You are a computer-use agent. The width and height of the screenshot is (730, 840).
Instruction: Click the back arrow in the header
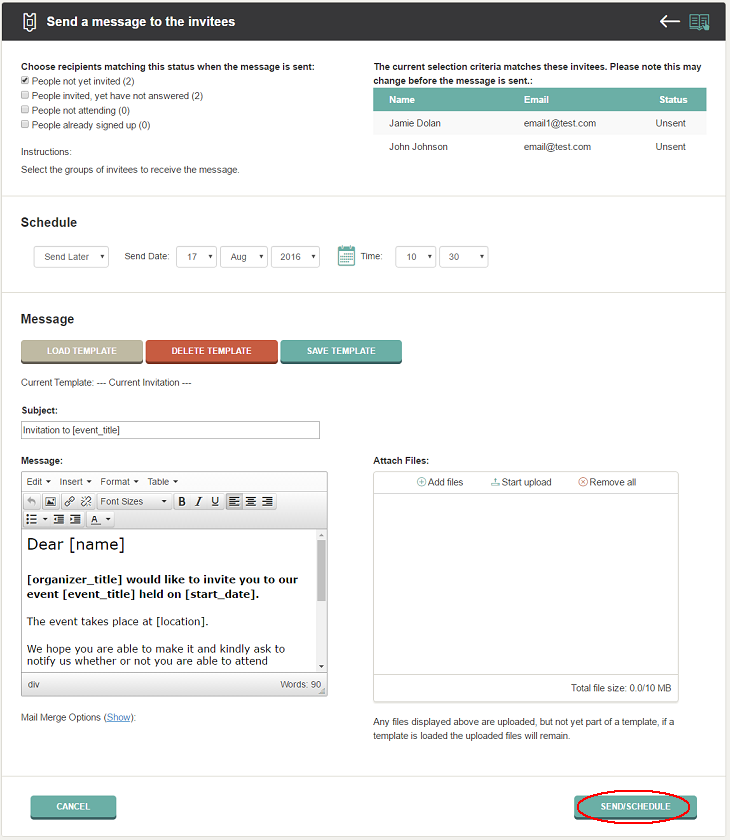669,21
